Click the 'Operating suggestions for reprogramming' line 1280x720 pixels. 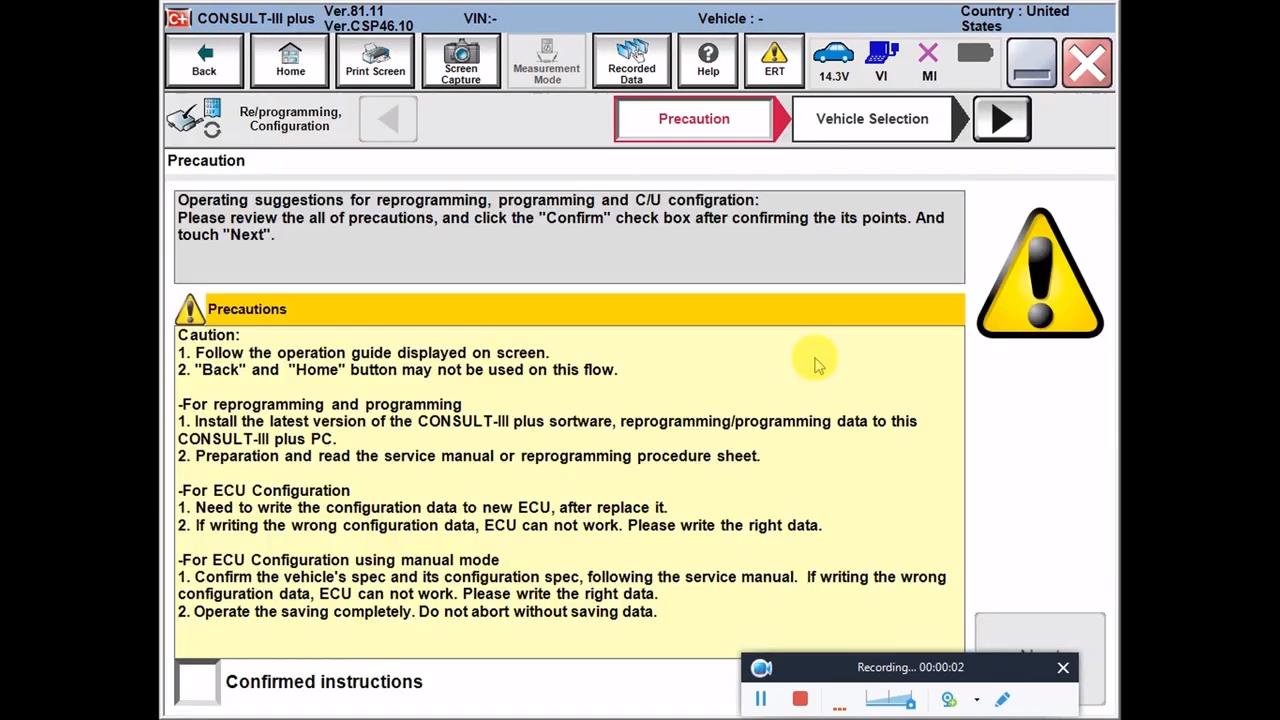[x=468, y=200]
